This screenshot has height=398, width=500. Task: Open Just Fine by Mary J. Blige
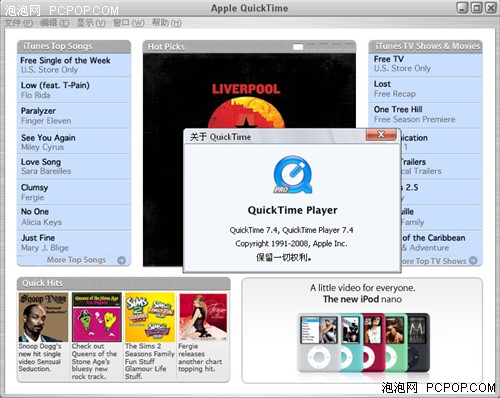click(x=74, y=243)
